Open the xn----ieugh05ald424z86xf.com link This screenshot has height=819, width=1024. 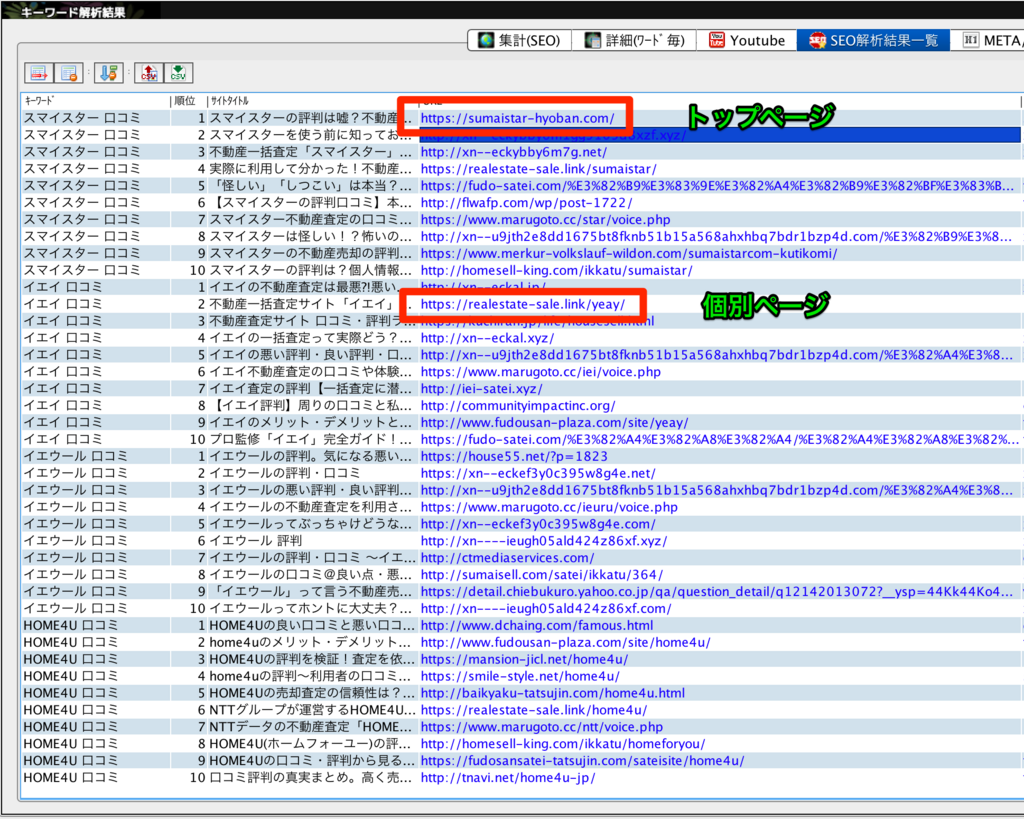pyautogui.click(x=546, y=609)
